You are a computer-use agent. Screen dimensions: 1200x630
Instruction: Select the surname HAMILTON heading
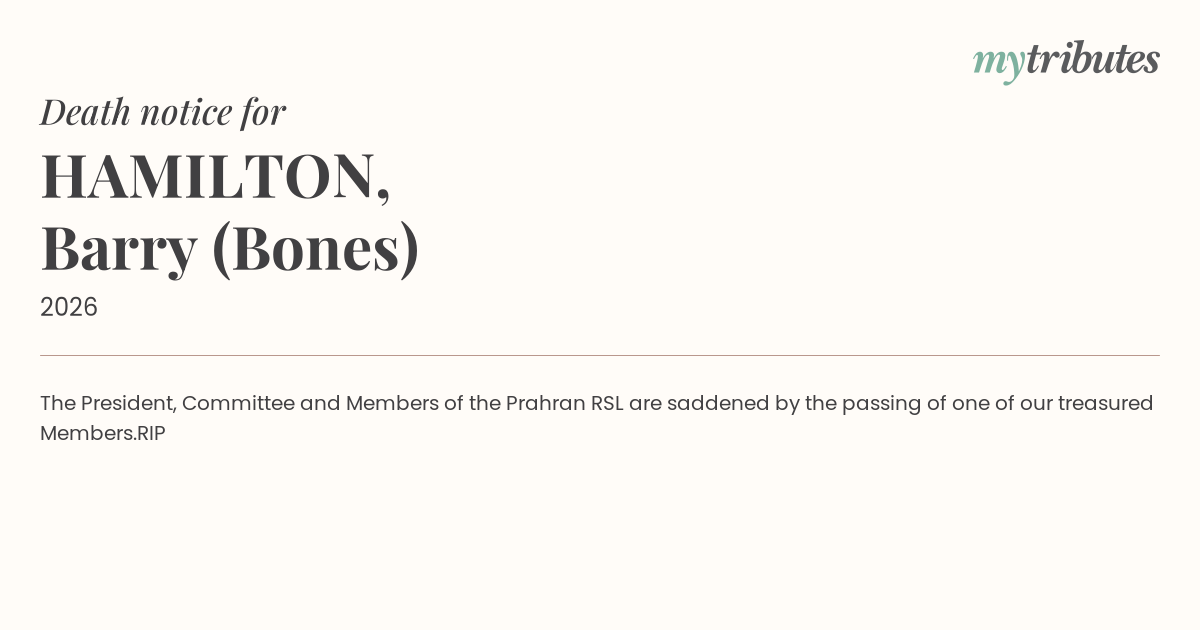click(208, 176)
